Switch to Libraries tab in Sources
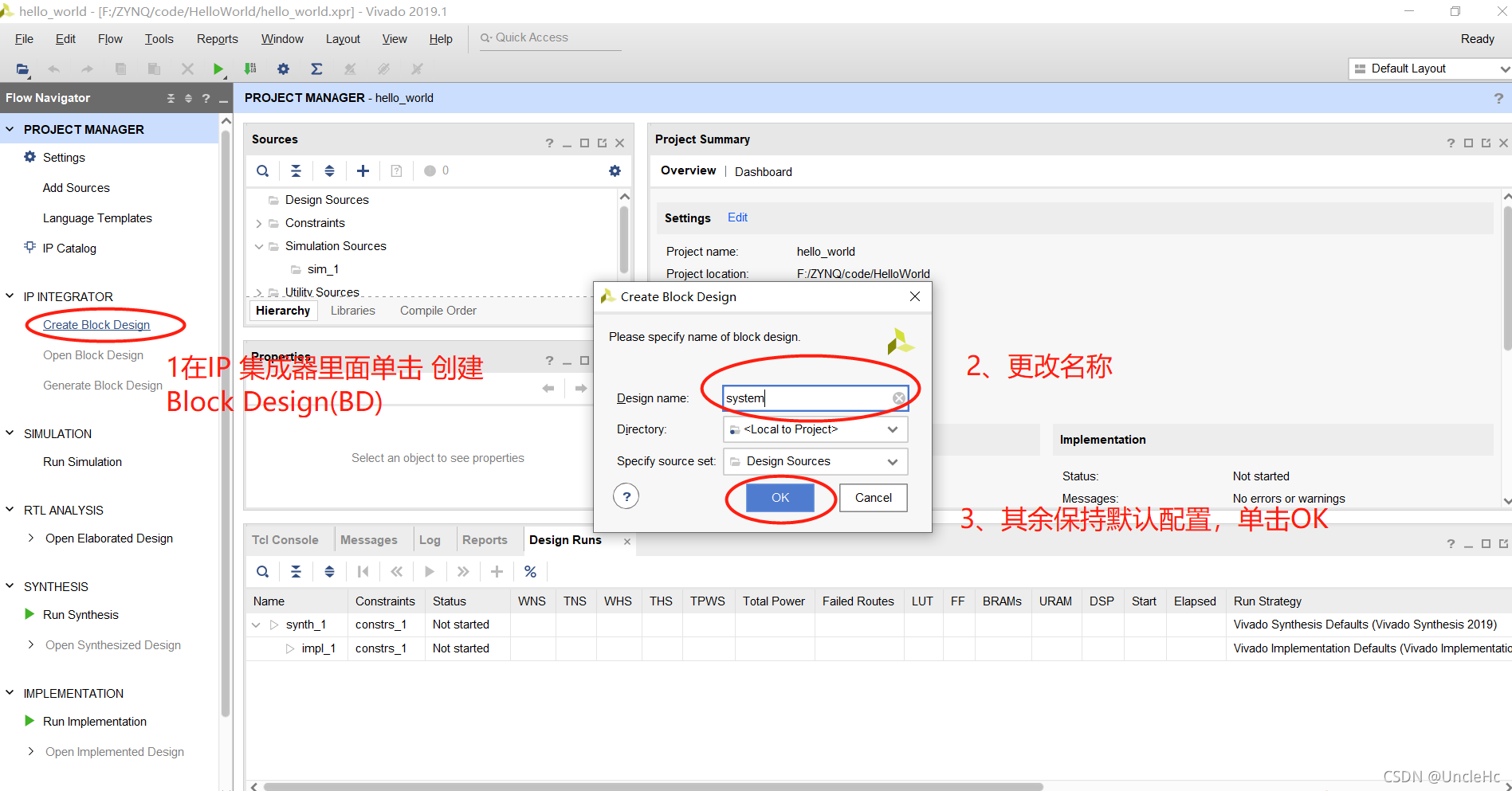Screen dimensions: 1512x791 [353, 311]
